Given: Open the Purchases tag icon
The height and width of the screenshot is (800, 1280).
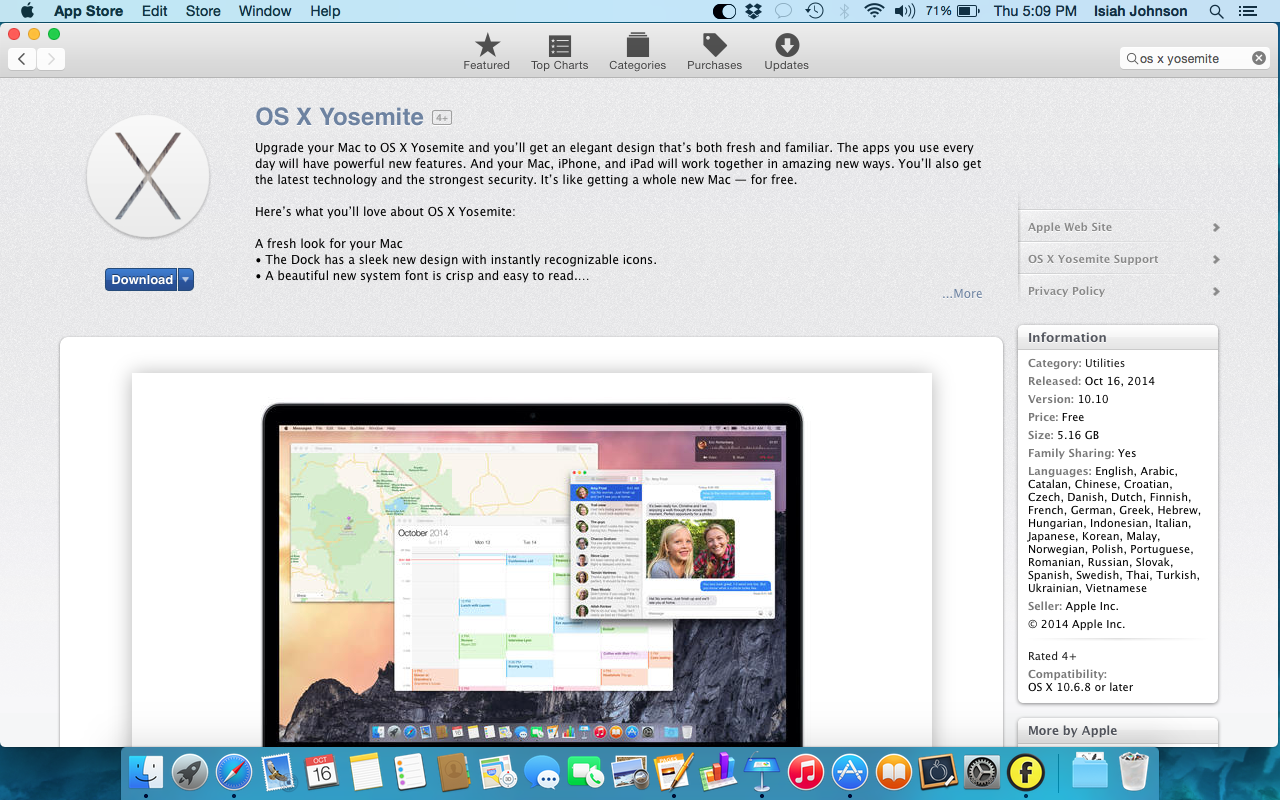Looking at the screenshot, I should 714,45.
